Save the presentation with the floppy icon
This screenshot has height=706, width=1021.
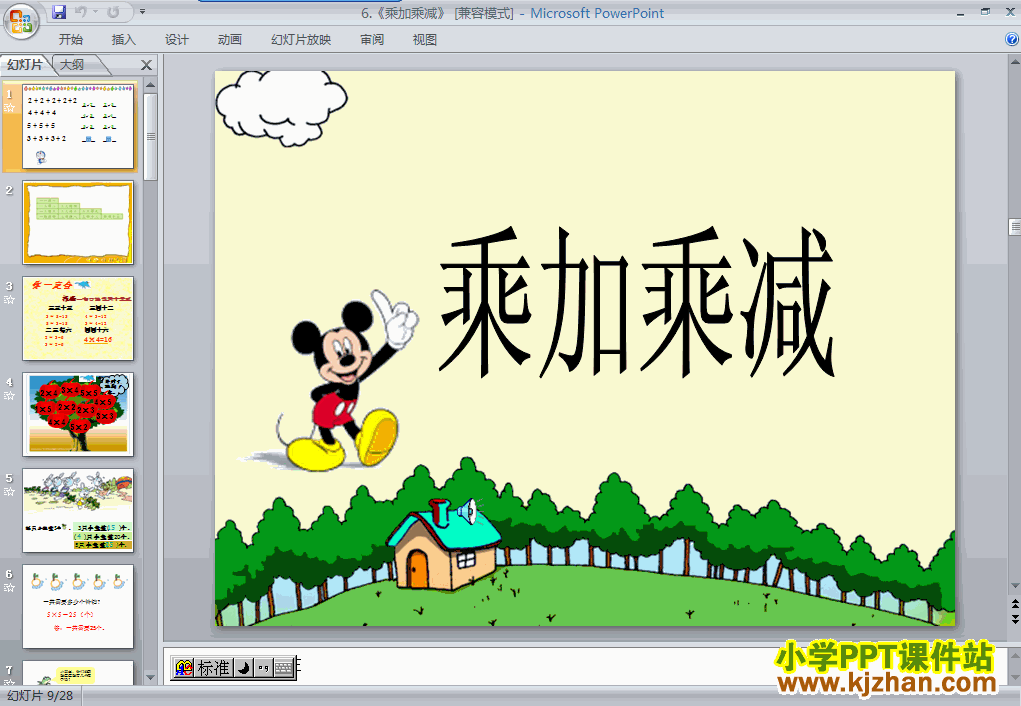(59, 12)
